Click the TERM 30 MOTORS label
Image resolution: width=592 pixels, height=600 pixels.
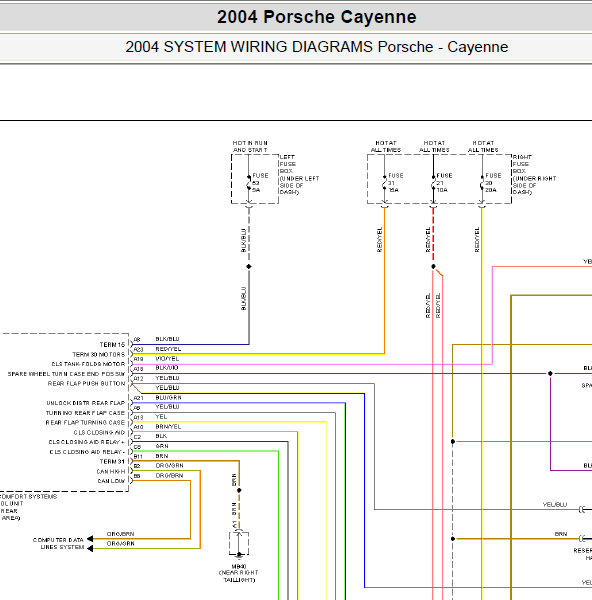(x=99, y=355)
